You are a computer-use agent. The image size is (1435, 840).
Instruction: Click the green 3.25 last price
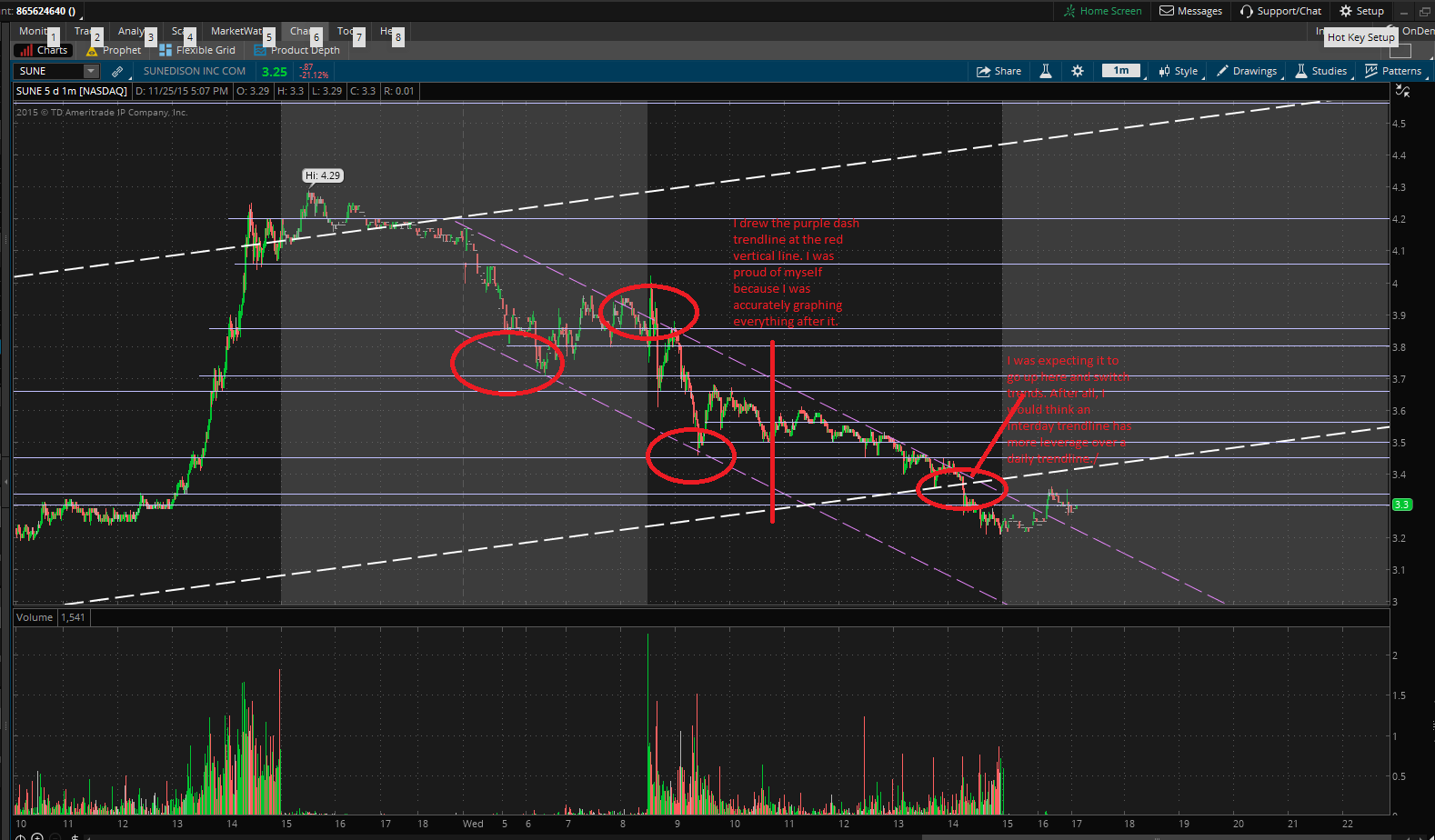pyautogui.click(x=275, y=72)
